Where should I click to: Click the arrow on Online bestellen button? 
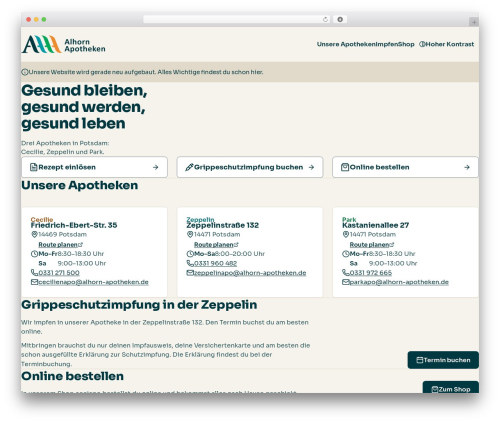click(467, 167)
